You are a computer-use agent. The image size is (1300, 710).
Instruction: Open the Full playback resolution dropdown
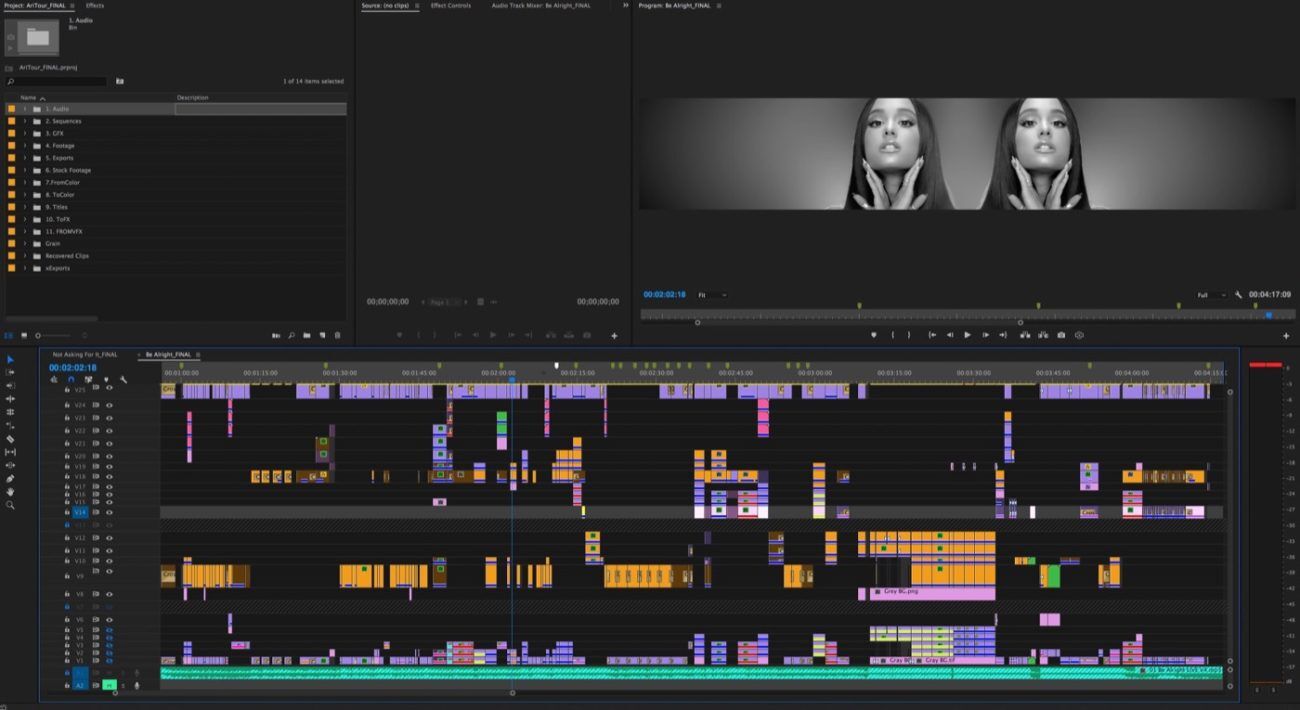coord(1211,295)
